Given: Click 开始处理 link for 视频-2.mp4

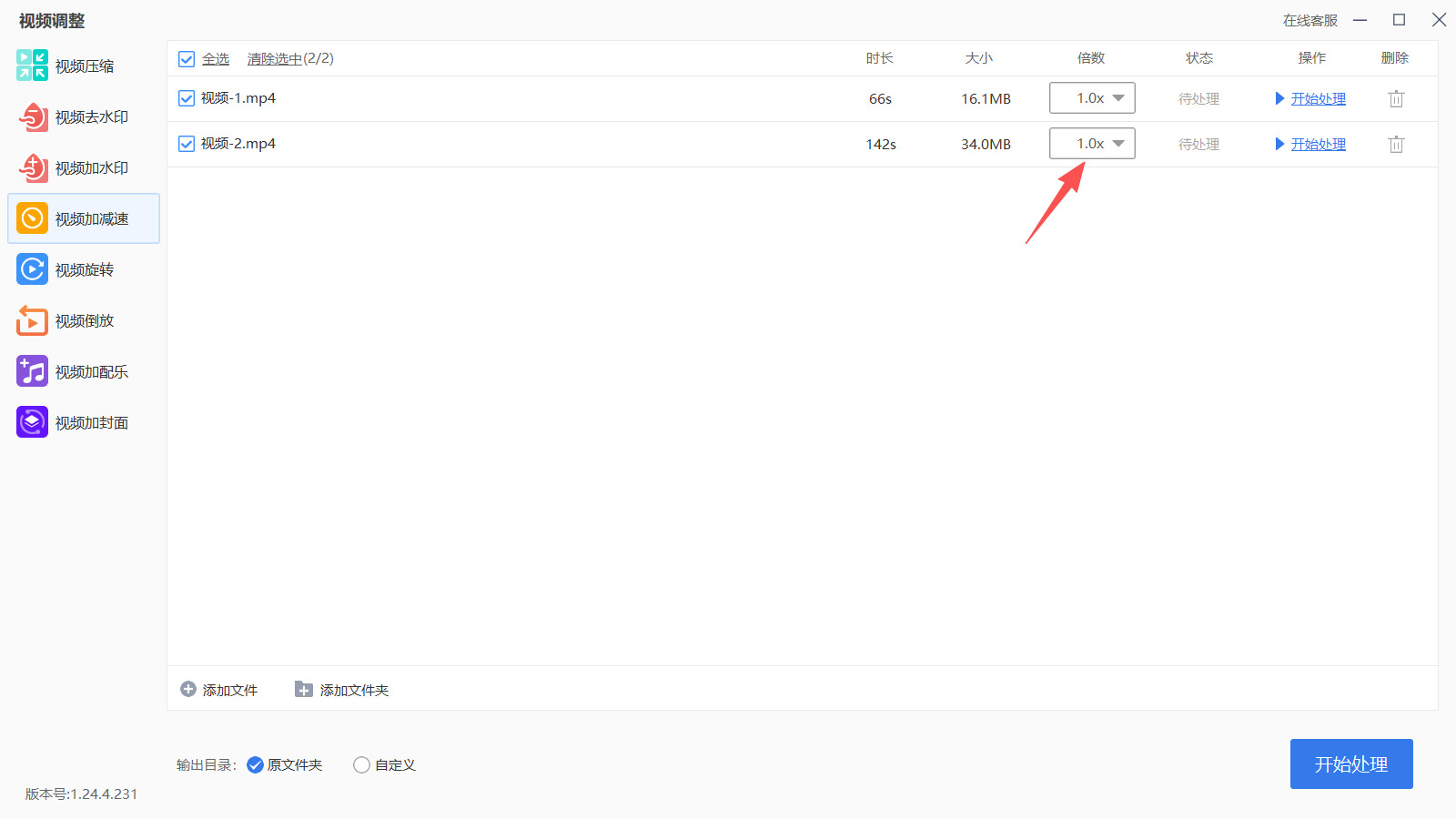Looking at the screenshot, I should [1319, 144].
